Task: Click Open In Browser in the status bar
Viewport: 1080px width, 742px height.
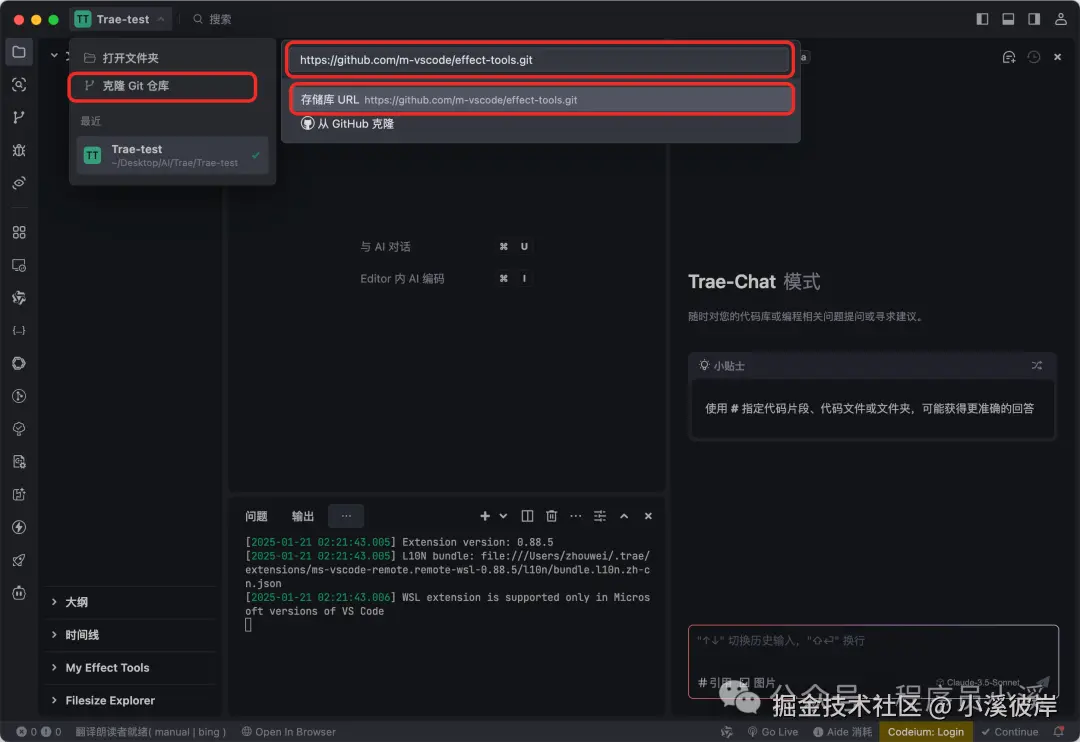Action: pos(289,732)
